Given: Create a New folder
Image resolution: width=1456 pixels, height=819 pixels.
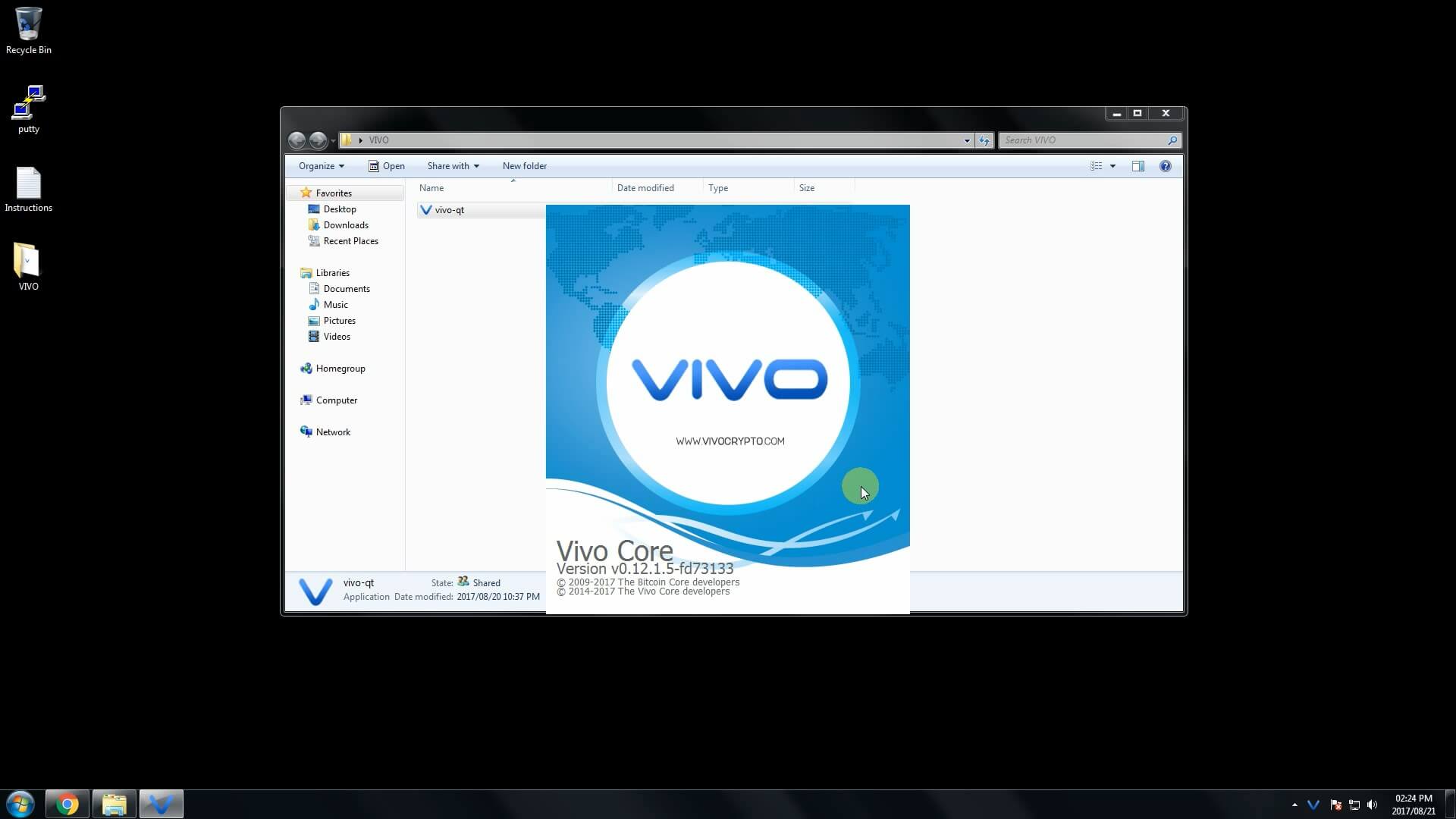Looking at the screenshot, I should click(524, 165).
